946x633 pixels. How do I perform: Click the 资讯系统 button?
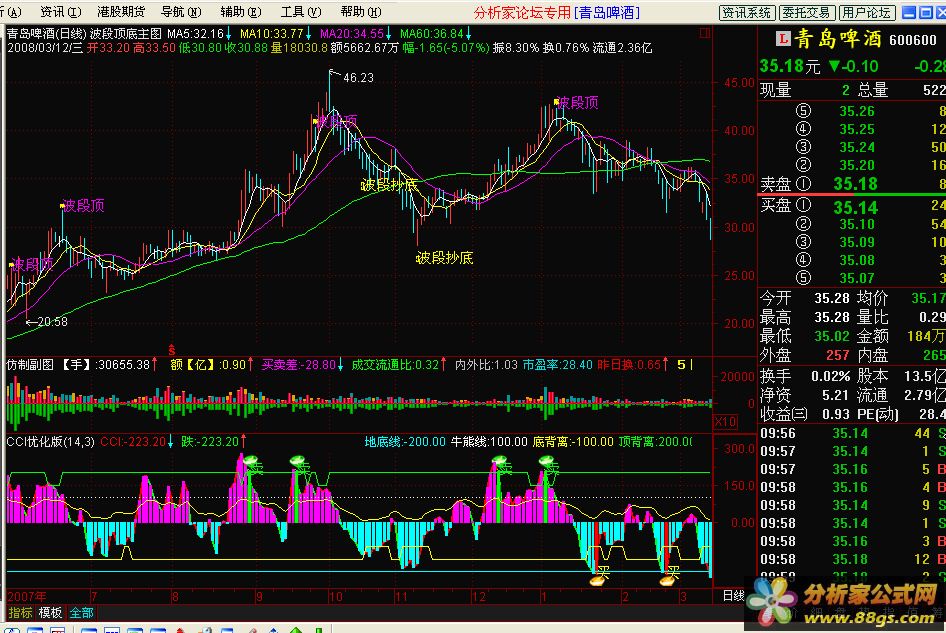coord(746,13)
